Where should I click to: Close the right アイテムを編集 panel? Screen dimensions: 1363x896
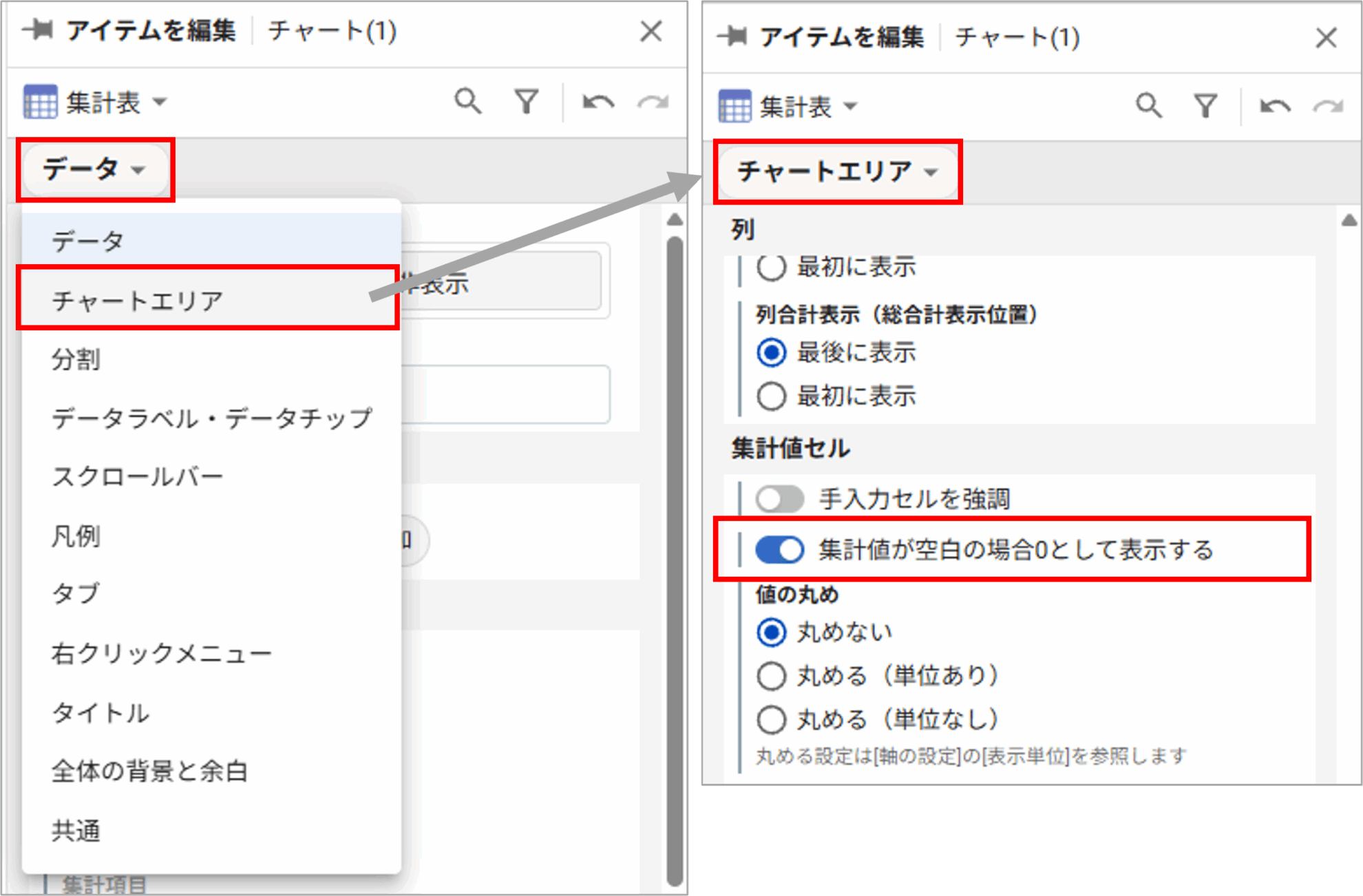(x=1326, y=37)
